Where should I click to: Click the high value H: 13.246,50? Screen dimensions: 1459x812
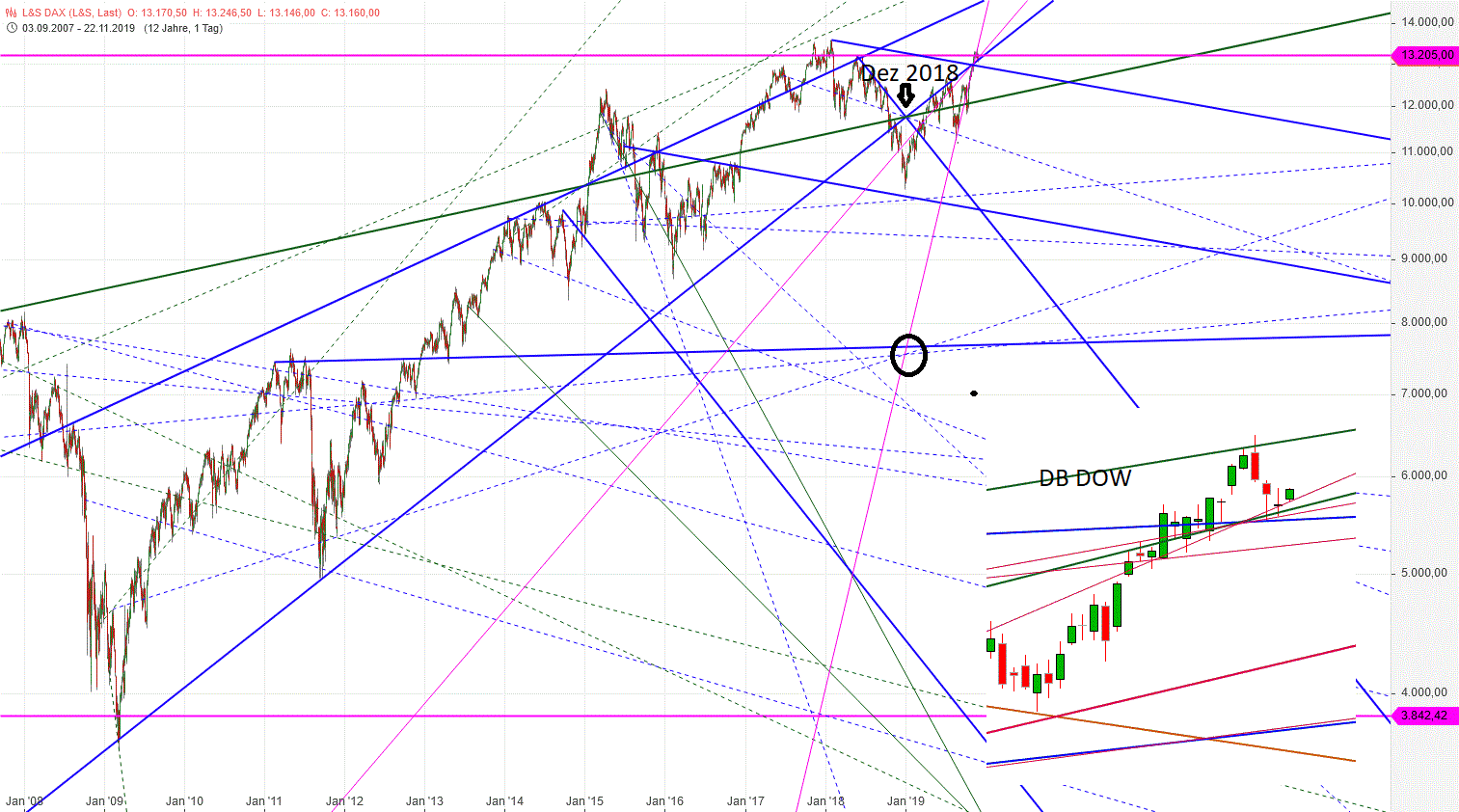(x=223, y=13)
